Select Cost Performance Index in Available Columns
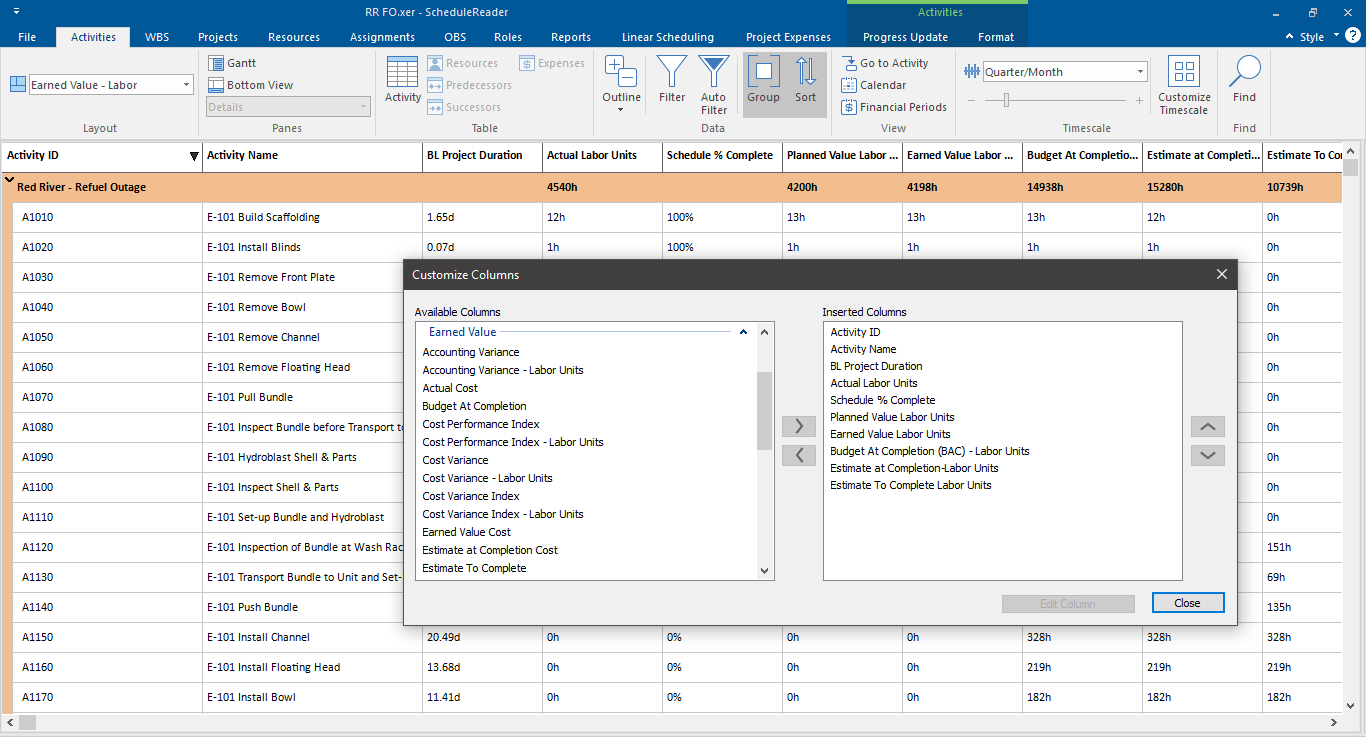 pos(481,424)
